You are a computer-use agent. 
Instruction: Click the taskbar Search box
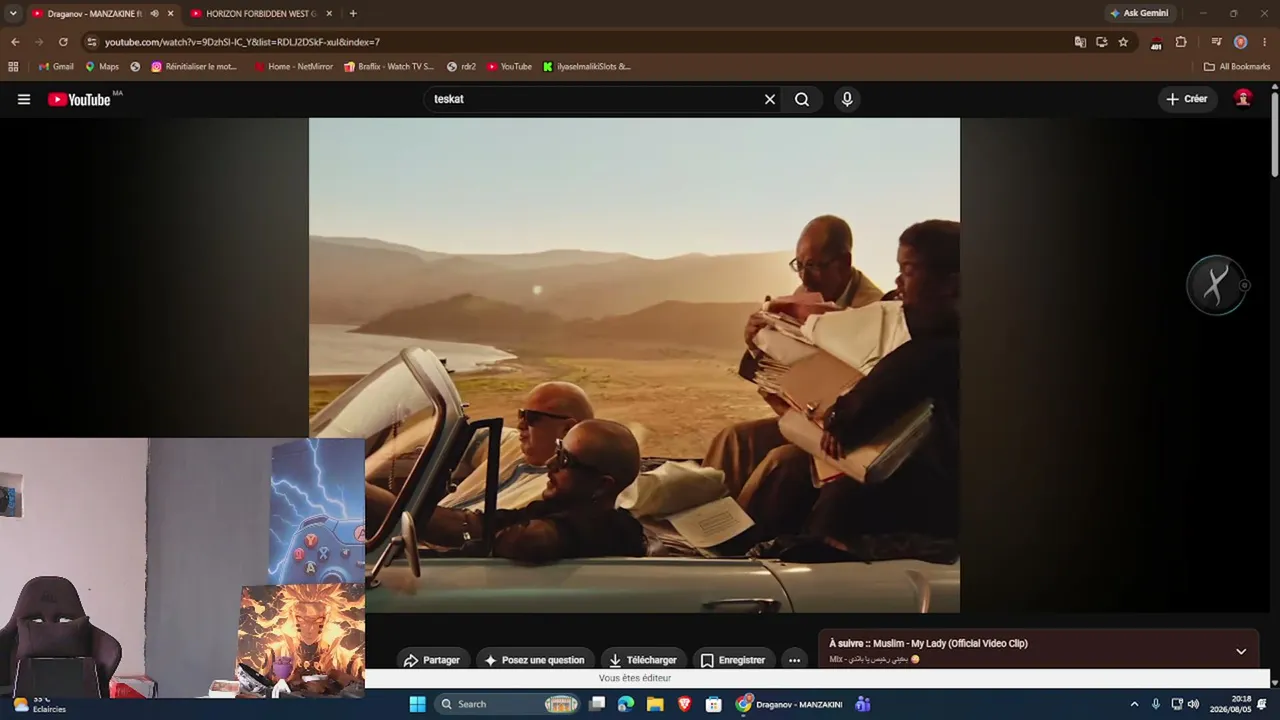pyautogui.click(x=509, y=704)
